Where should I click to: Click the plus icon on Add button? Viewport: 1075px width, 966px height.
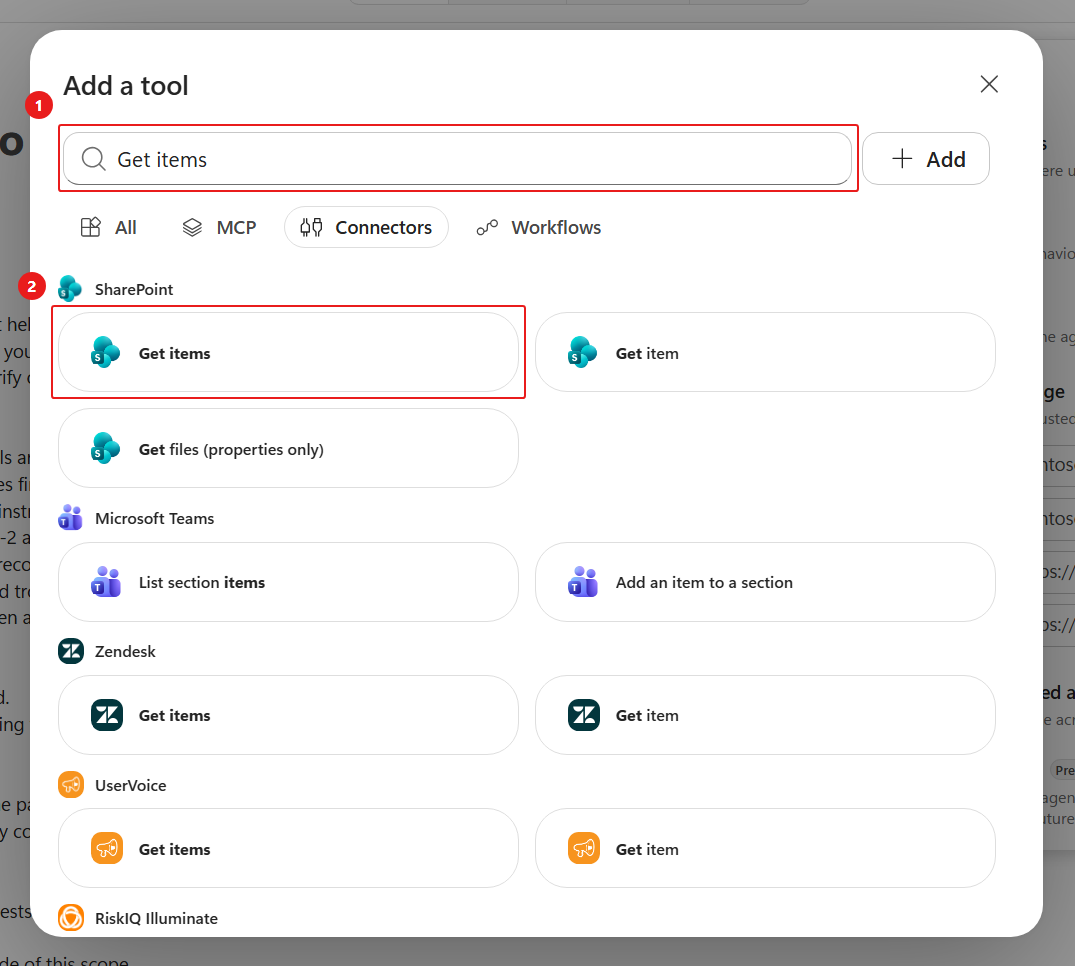(x=902, y=158)
